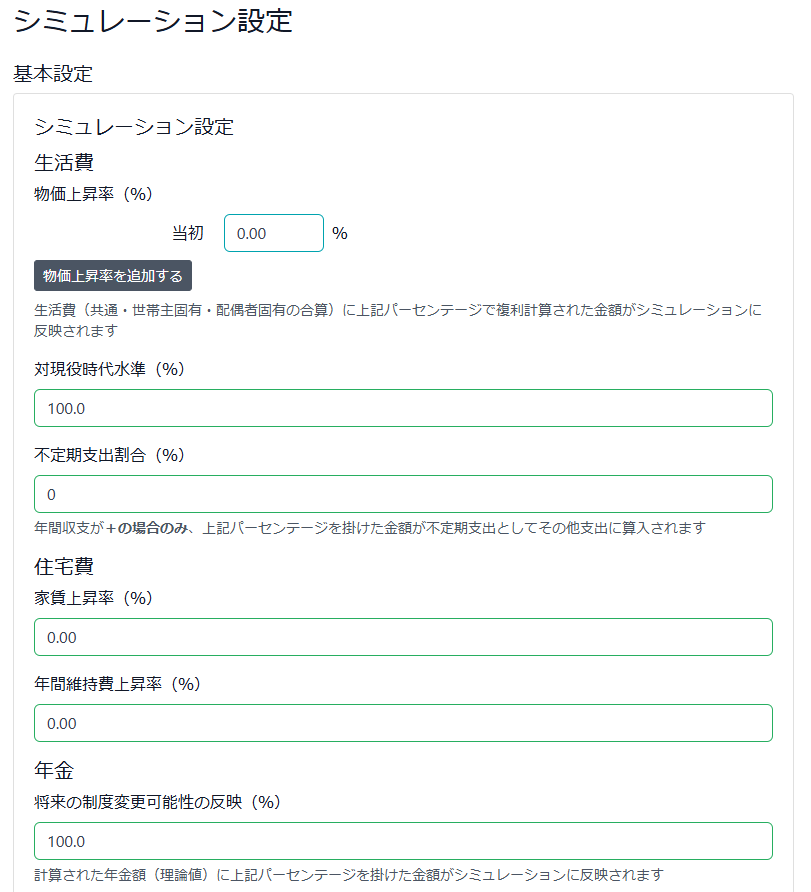Click the 年間維持費上昇率 input showing 0.00
This screenshot has height=892, width=811.
400,722
